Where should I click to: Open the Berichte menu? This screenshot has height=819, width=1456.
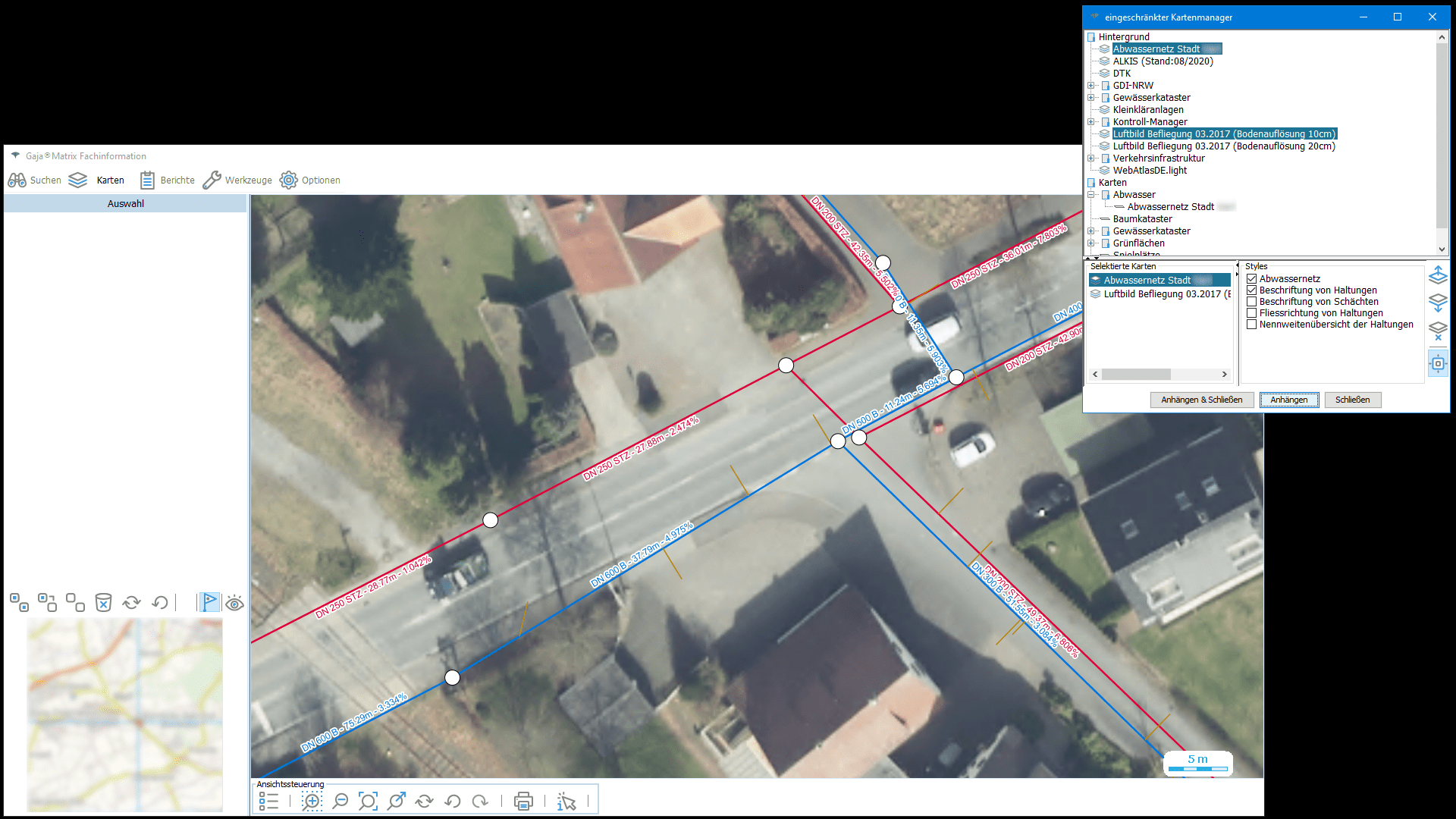[x=168, y=180]
